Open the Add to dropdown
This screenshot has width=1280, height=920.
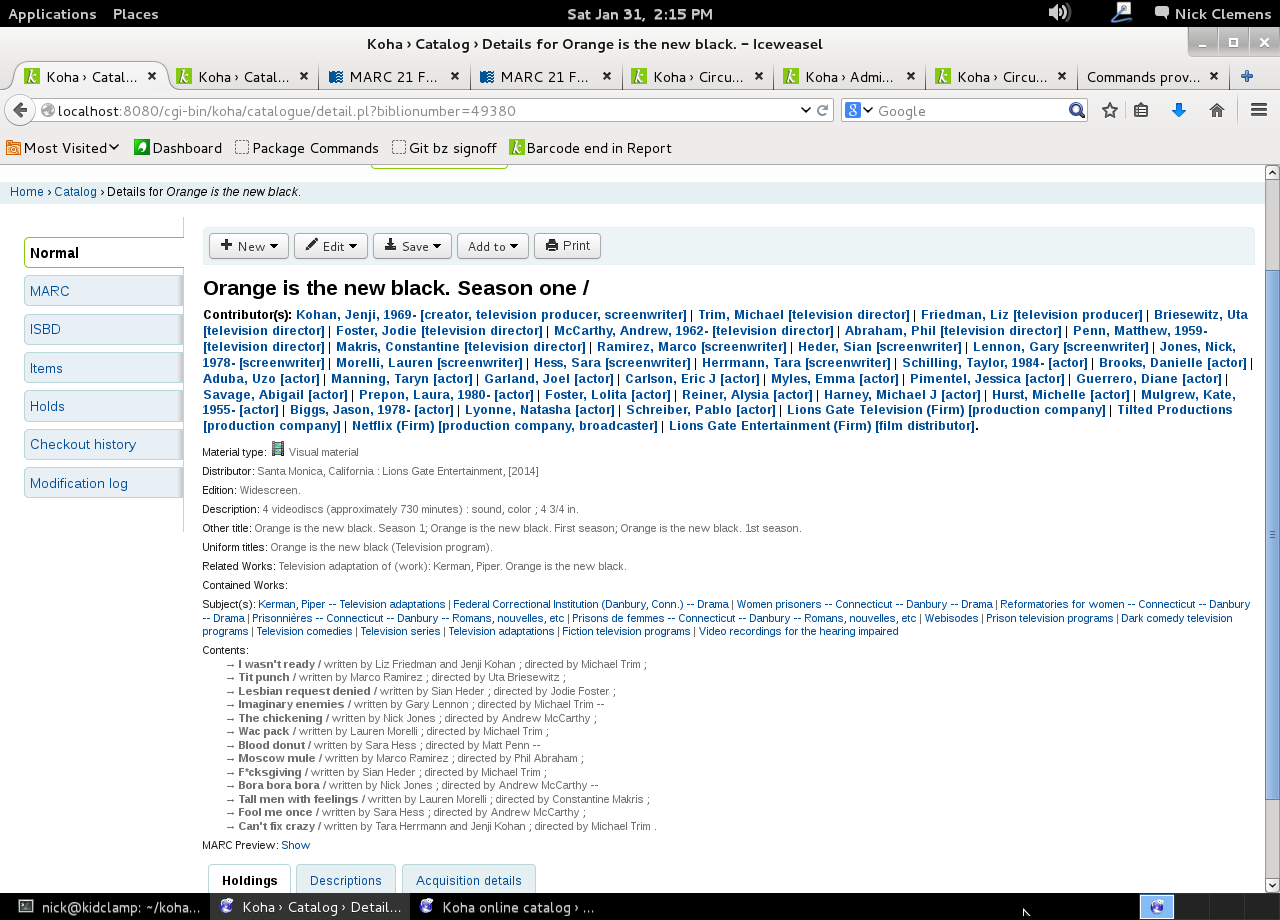click(492, 246)
